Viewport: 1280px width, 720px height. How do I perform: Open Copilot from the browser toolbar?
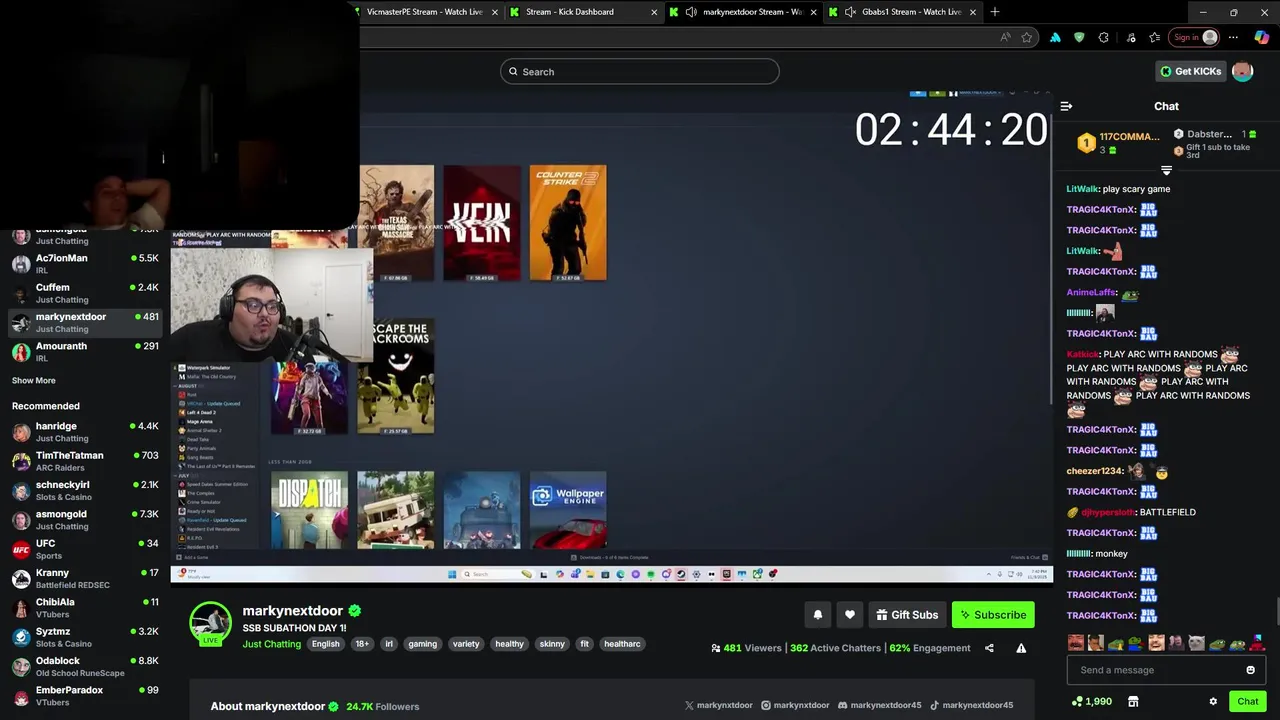[1262, 37]
